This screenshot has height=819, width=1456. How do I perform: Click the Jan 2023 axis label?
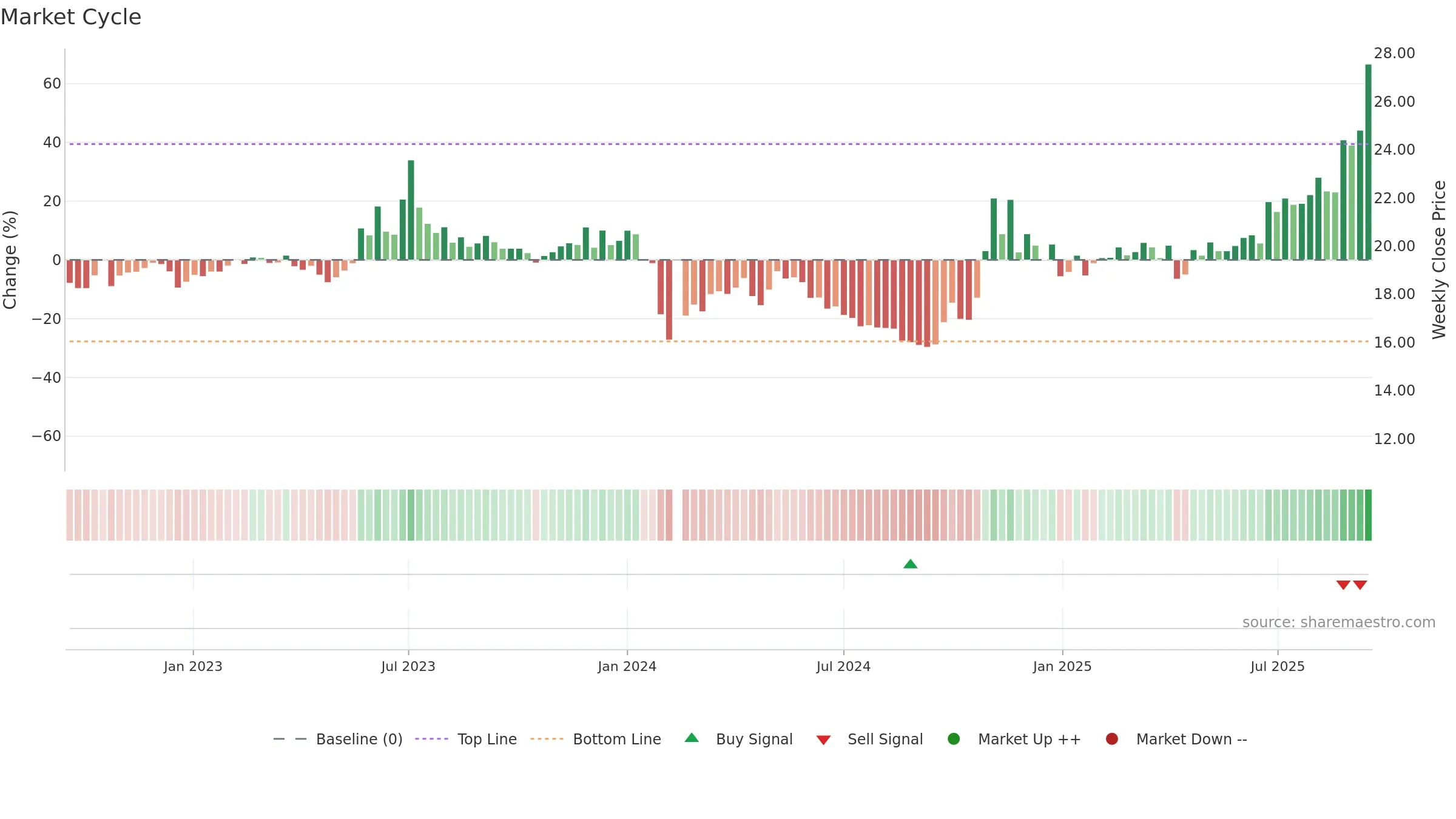(193, 666)
